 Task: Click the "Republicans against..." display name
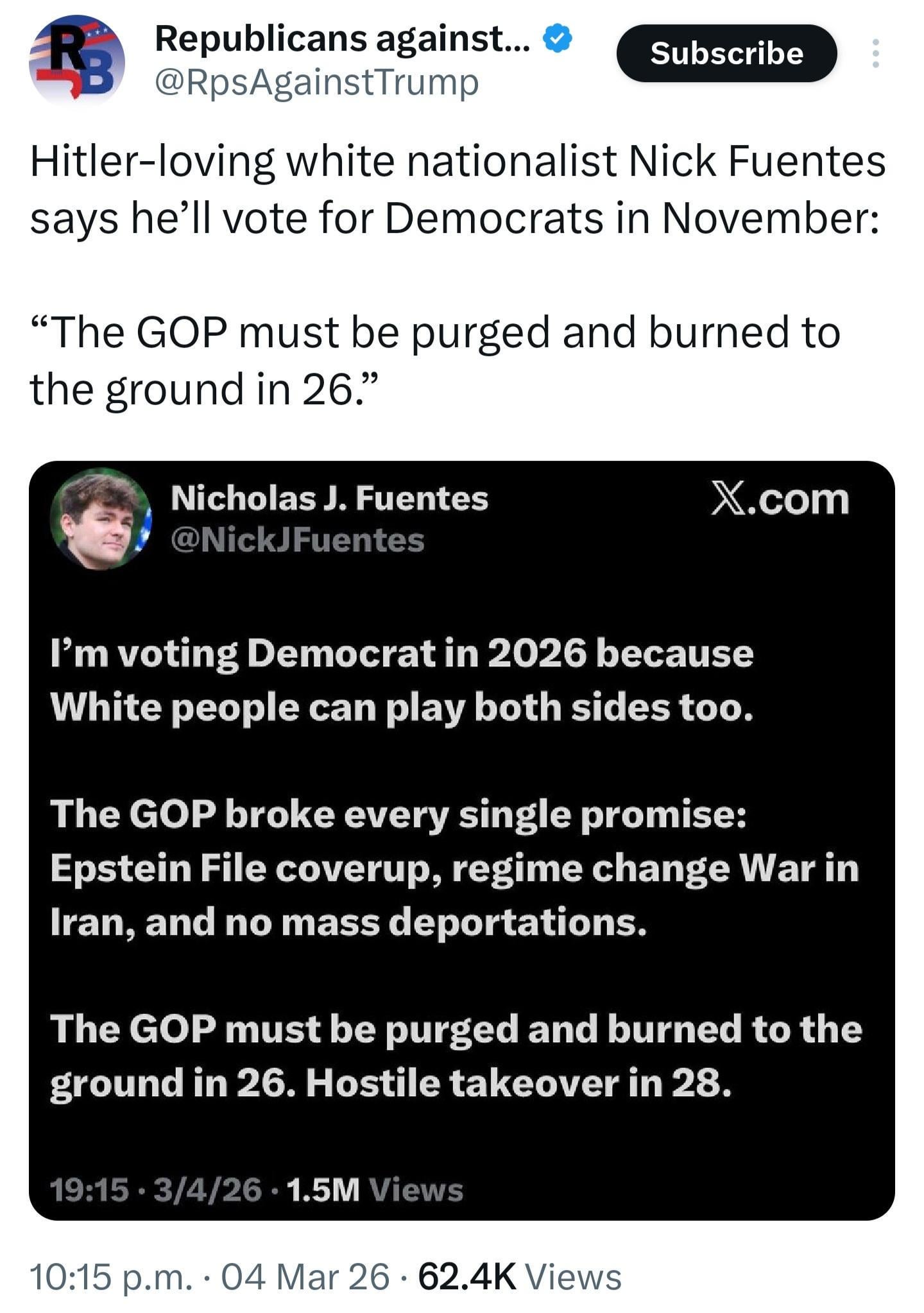click(x=343, y=39)
